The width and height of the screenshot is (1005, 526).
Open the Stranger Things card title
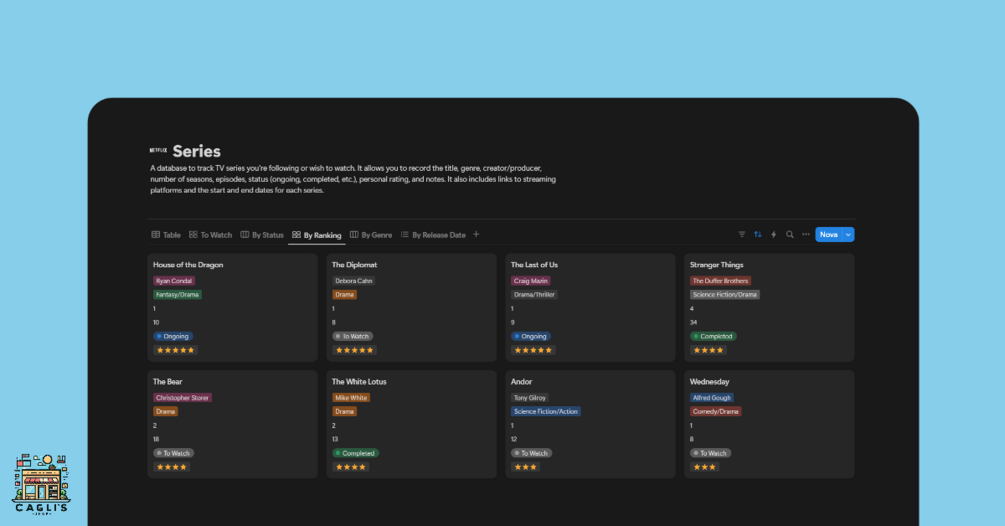[716, 265]
